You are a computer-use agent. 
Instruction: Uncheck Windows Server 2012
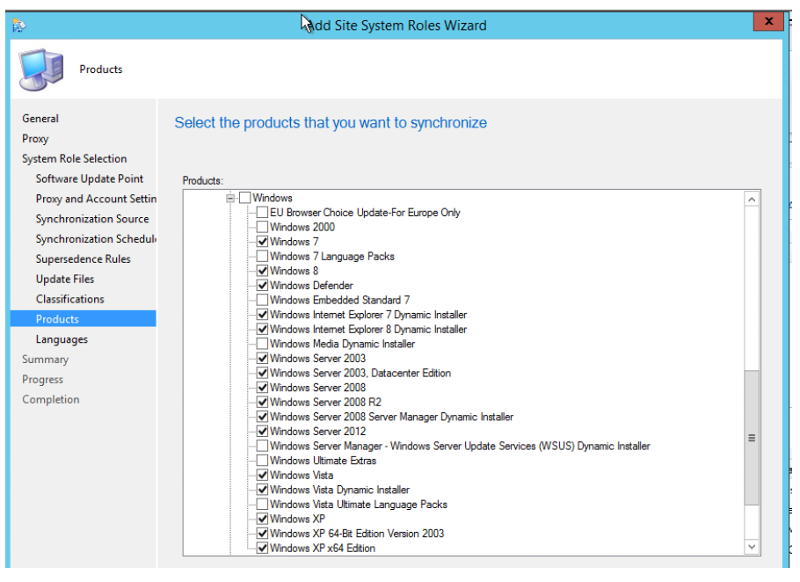[x=262, y=431]
